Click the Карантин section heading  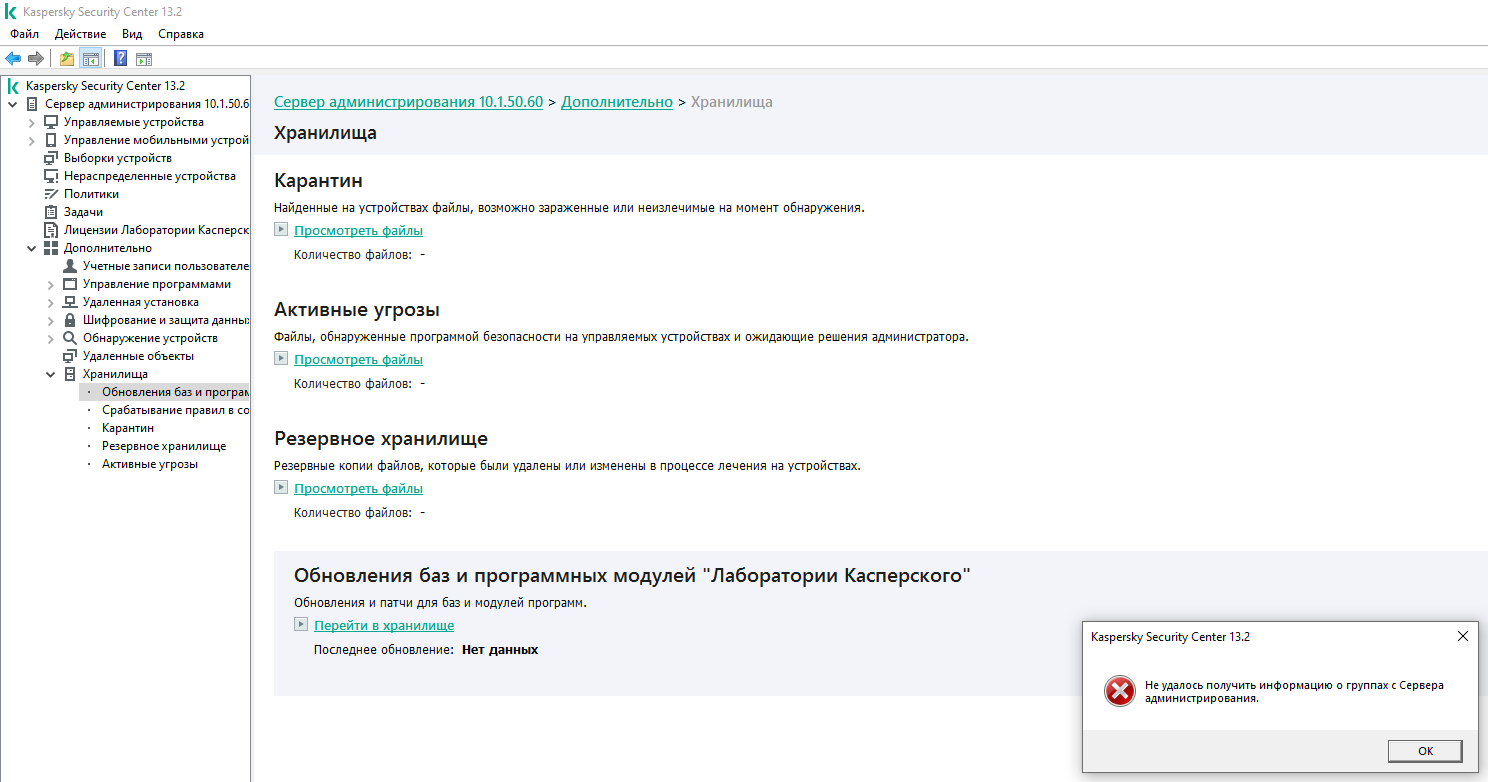tap(318, 181)
